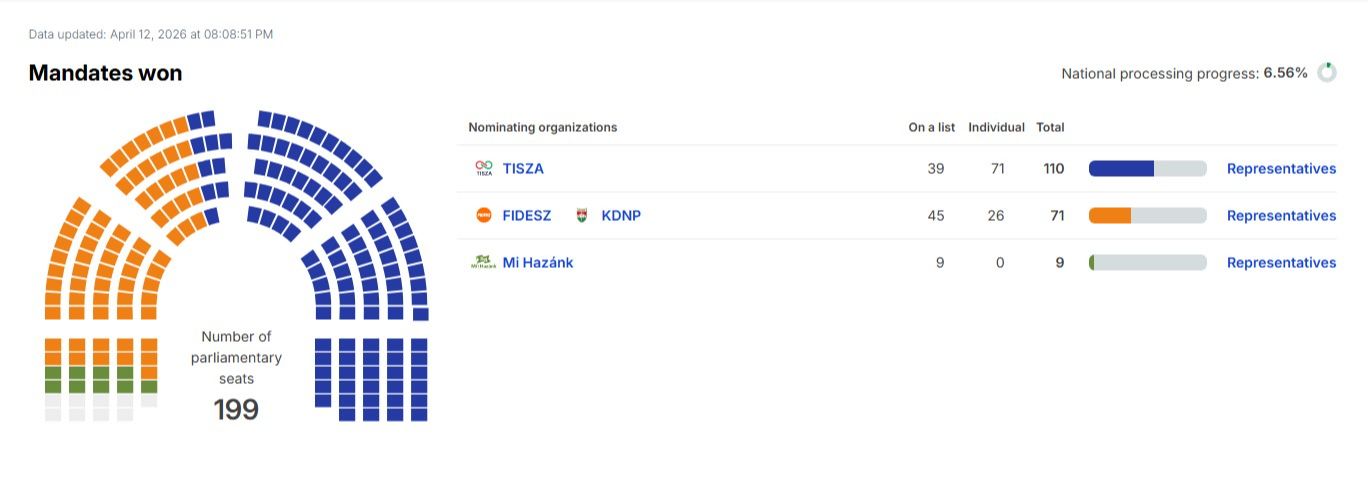Click the KDNP coat of arms icon
Screen dimensions: 1368x504
583,215
